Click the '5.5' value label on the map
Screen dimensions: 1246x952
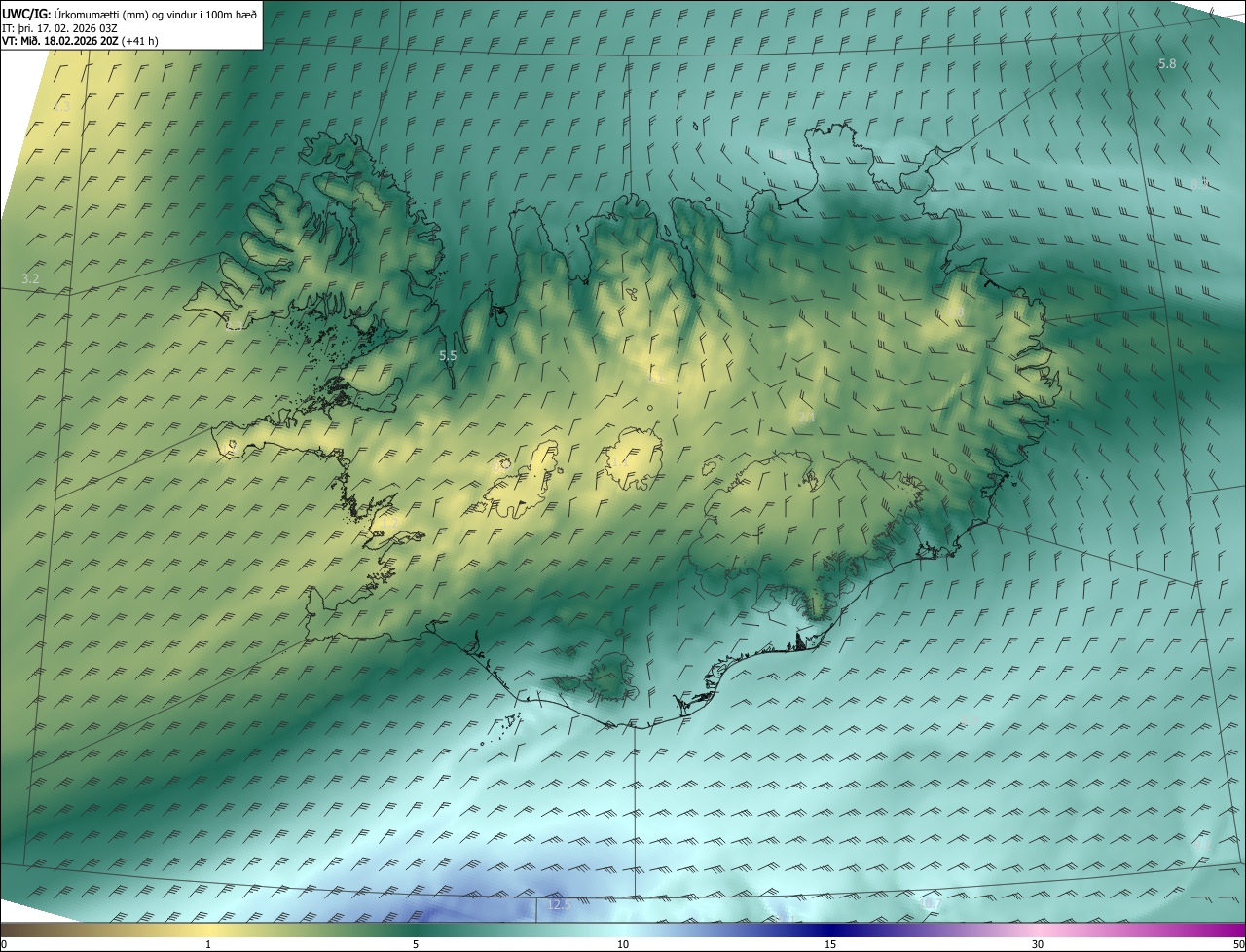(448, 356)
